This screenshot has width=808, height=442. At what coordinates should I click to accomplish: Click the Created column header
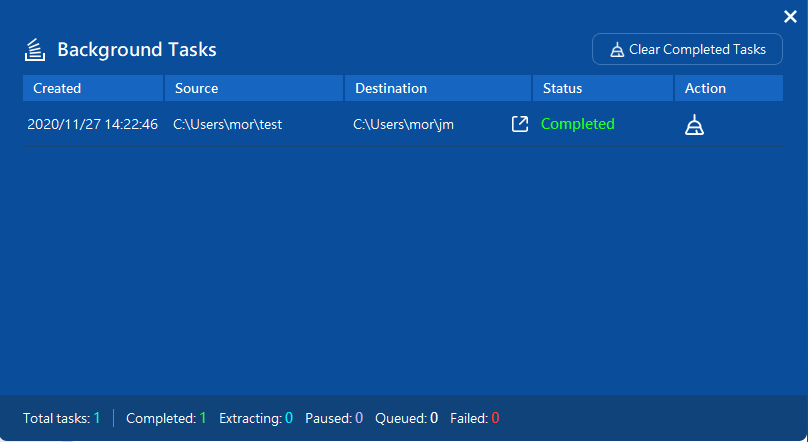point(93,88)
